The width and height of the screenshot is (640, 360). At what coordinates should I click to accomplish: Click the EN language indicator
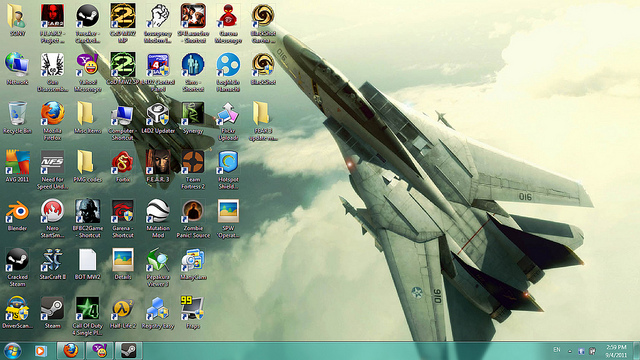[557, 350]
